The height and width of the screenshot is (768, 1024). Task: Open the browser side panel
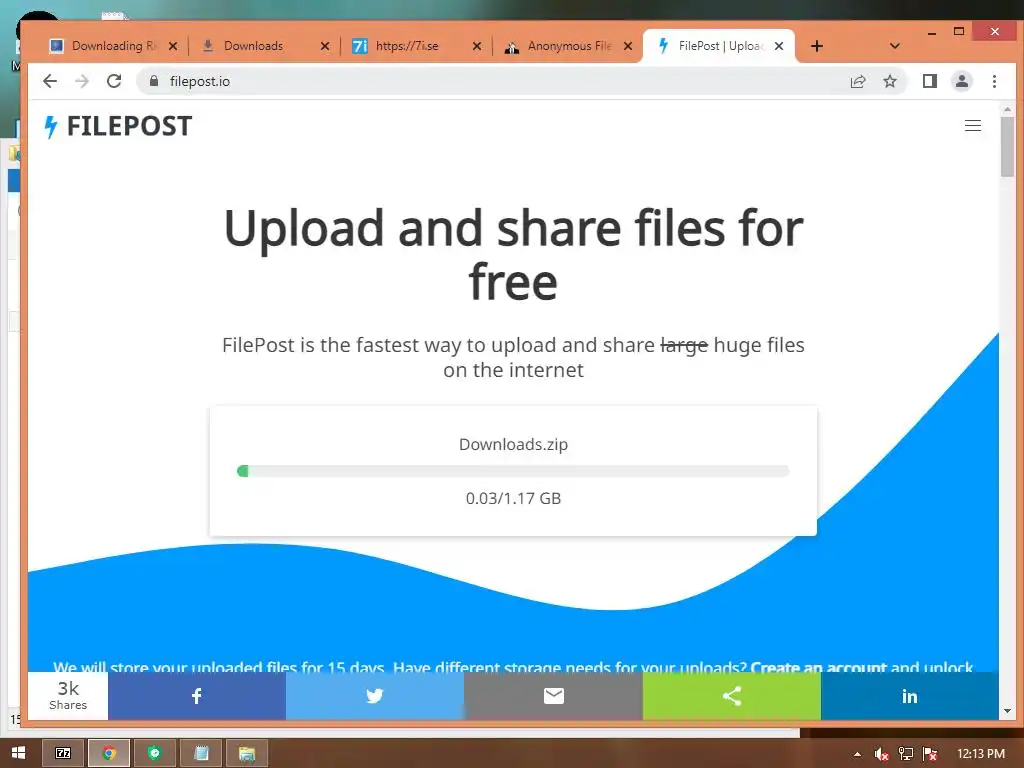(x=930, y=81)
